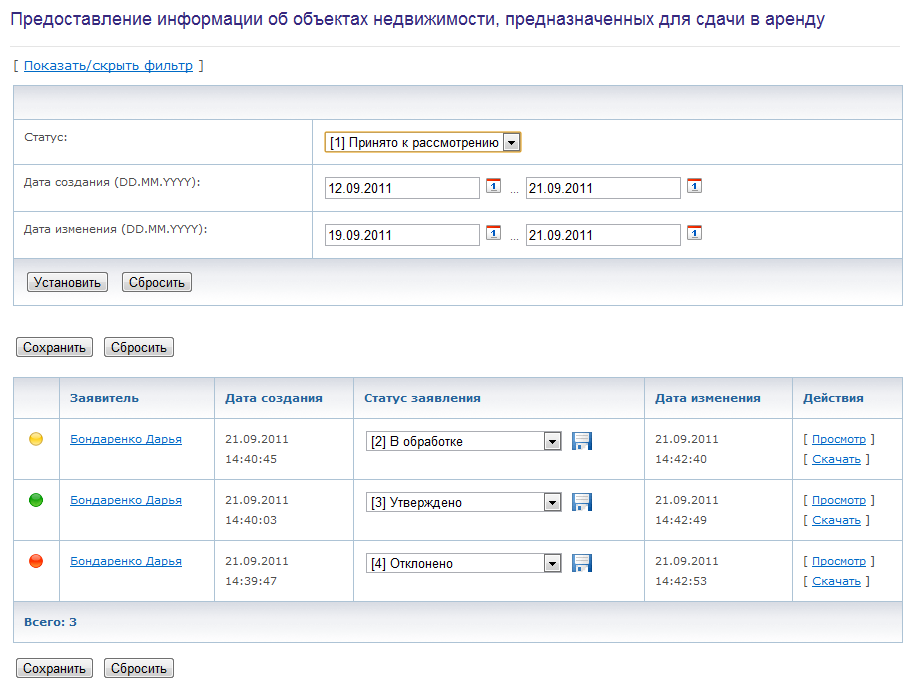Image resolution: width=914 pixels, height=690 pixels.
Task: Open calendar for modification date end field
Action: [694, 233]
